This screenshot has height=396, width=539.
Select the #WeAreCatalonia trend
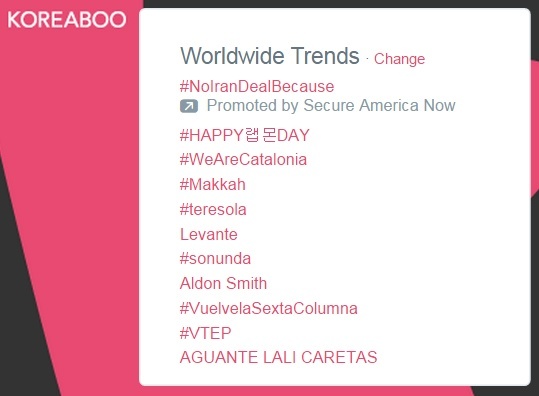(x=243, y=160)
